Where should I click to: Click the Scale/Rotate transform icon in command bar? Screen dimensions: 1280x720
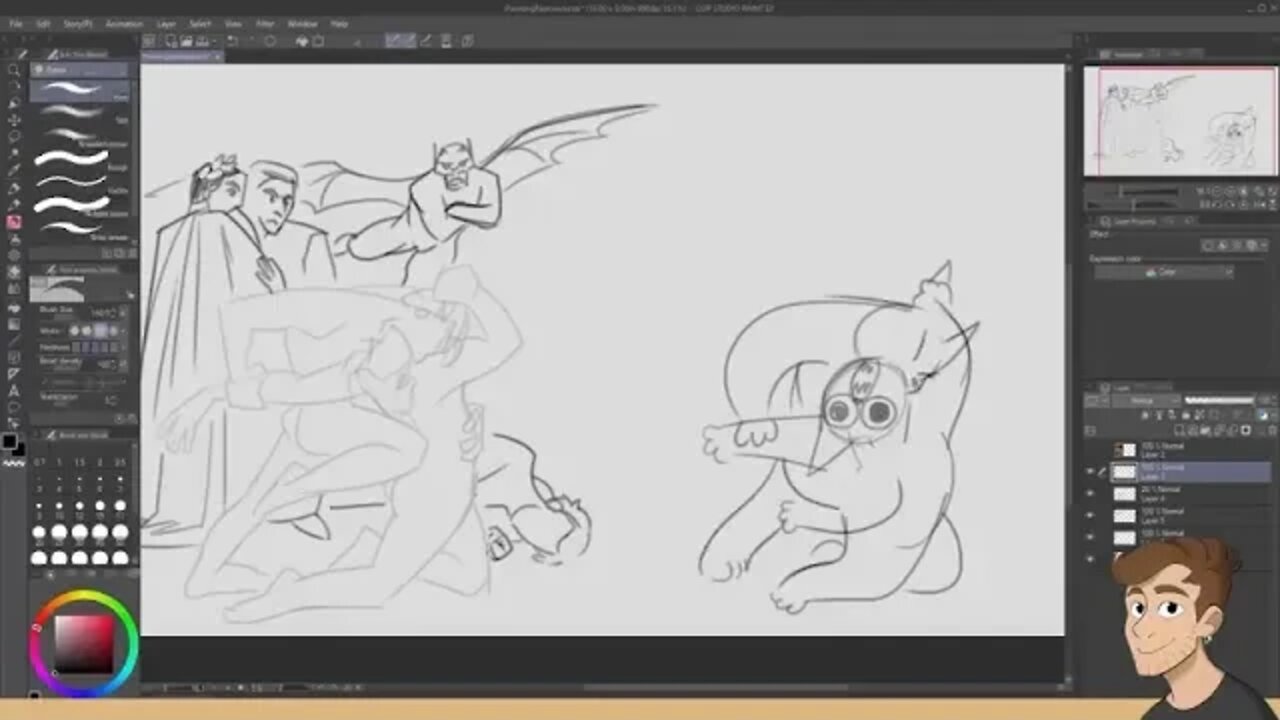pos(319,41)
